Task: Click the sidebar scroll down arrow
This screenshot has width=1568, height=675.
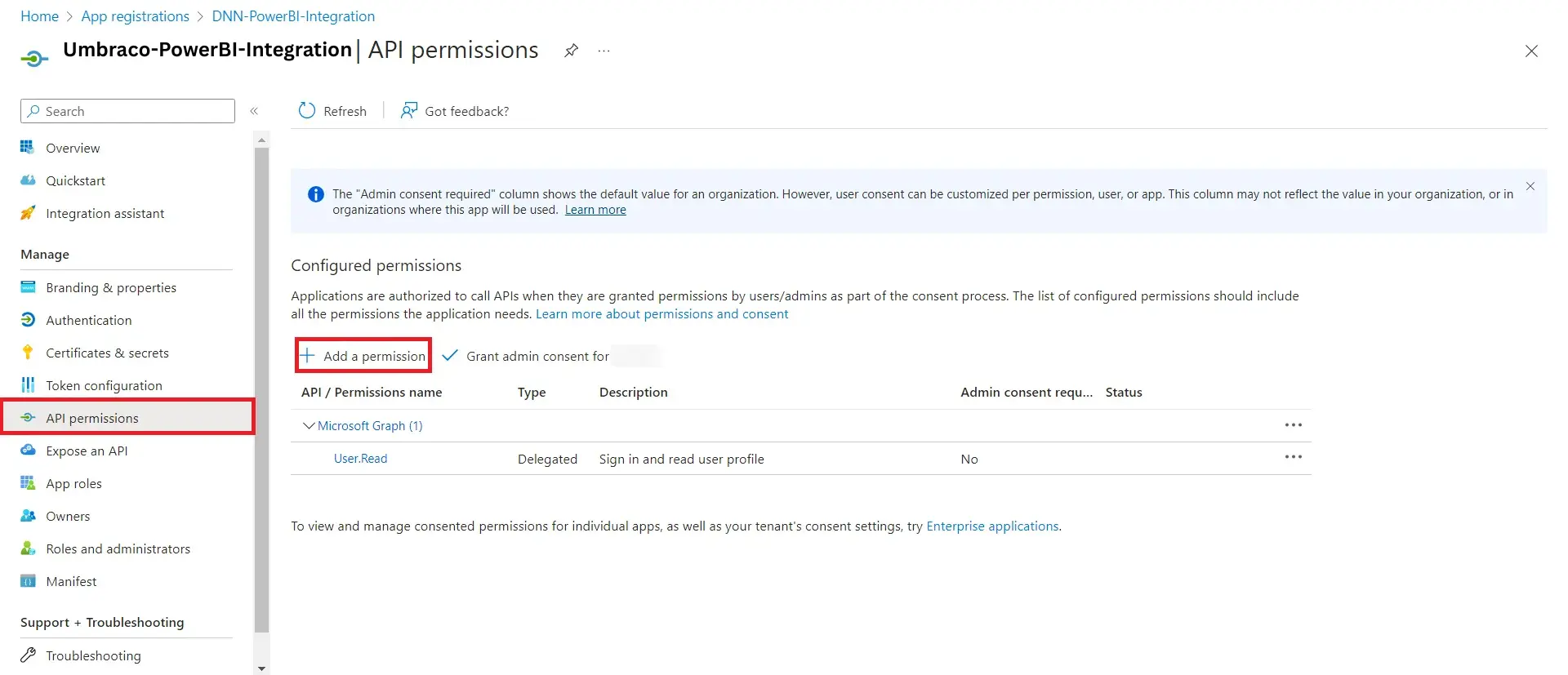Action: pos(261,668)
